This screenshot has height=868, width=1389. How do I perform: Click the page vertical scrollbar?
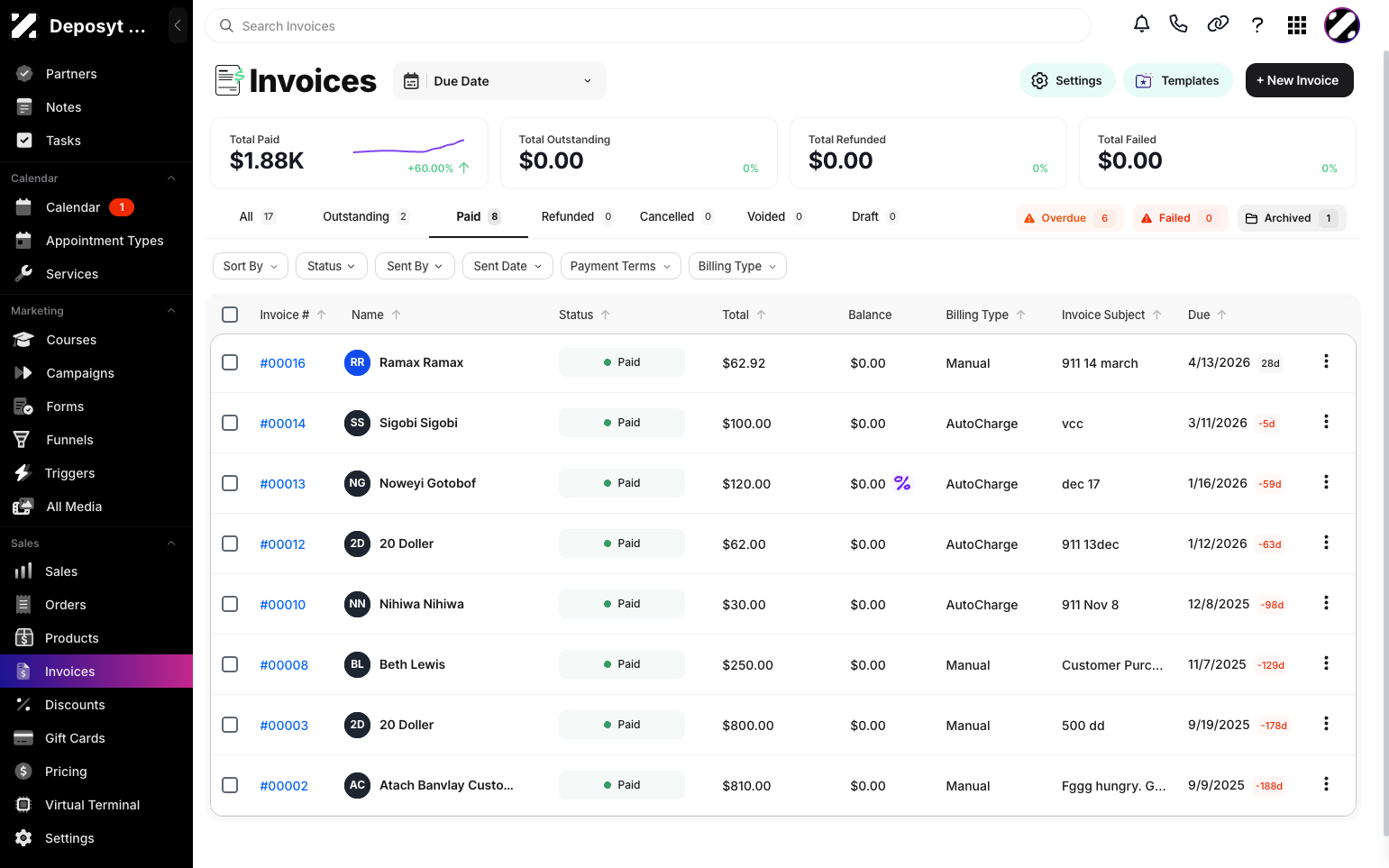(1385, 442)
